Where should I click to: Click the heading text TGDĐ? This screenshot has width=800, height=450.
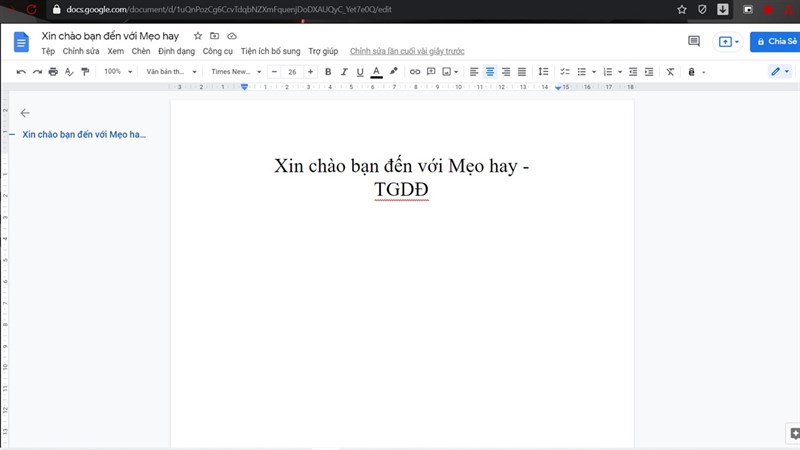click(x=402, y=189)
